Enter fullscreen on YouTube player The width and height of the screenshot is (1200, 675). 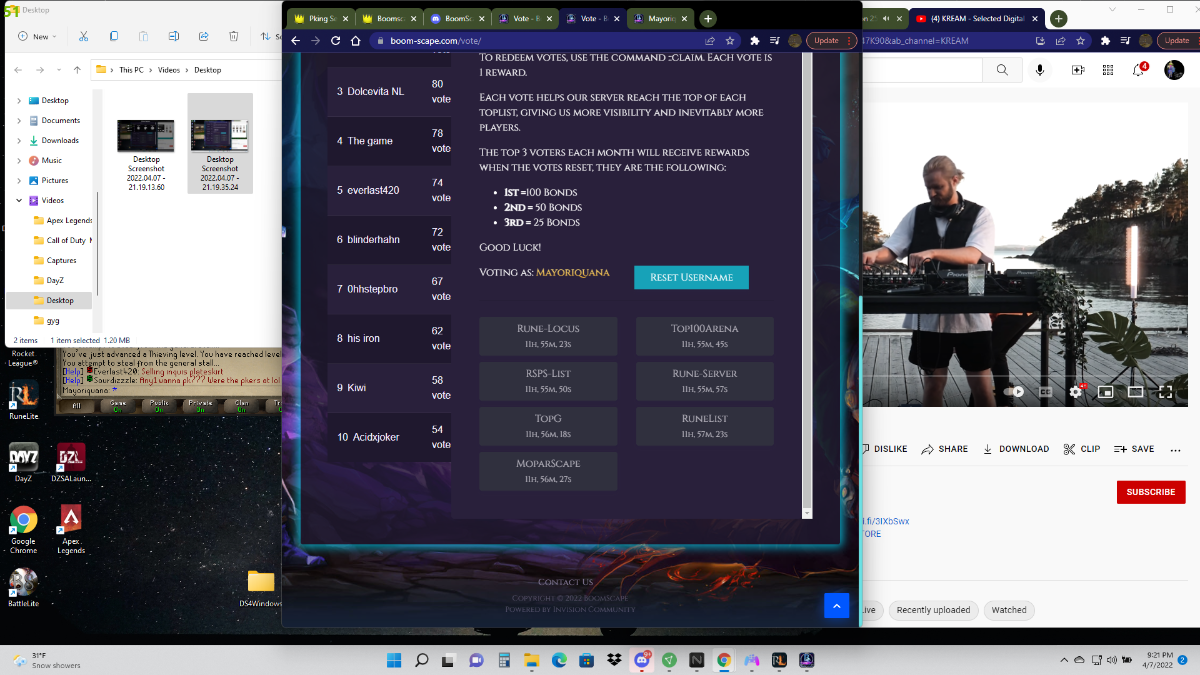point(1165,392)
